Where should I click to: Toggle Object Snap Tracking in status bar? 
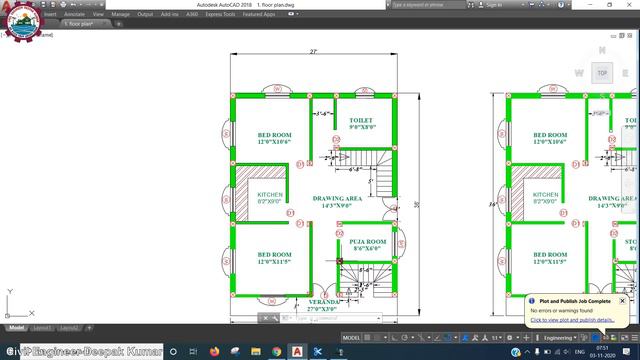[437, 338]
